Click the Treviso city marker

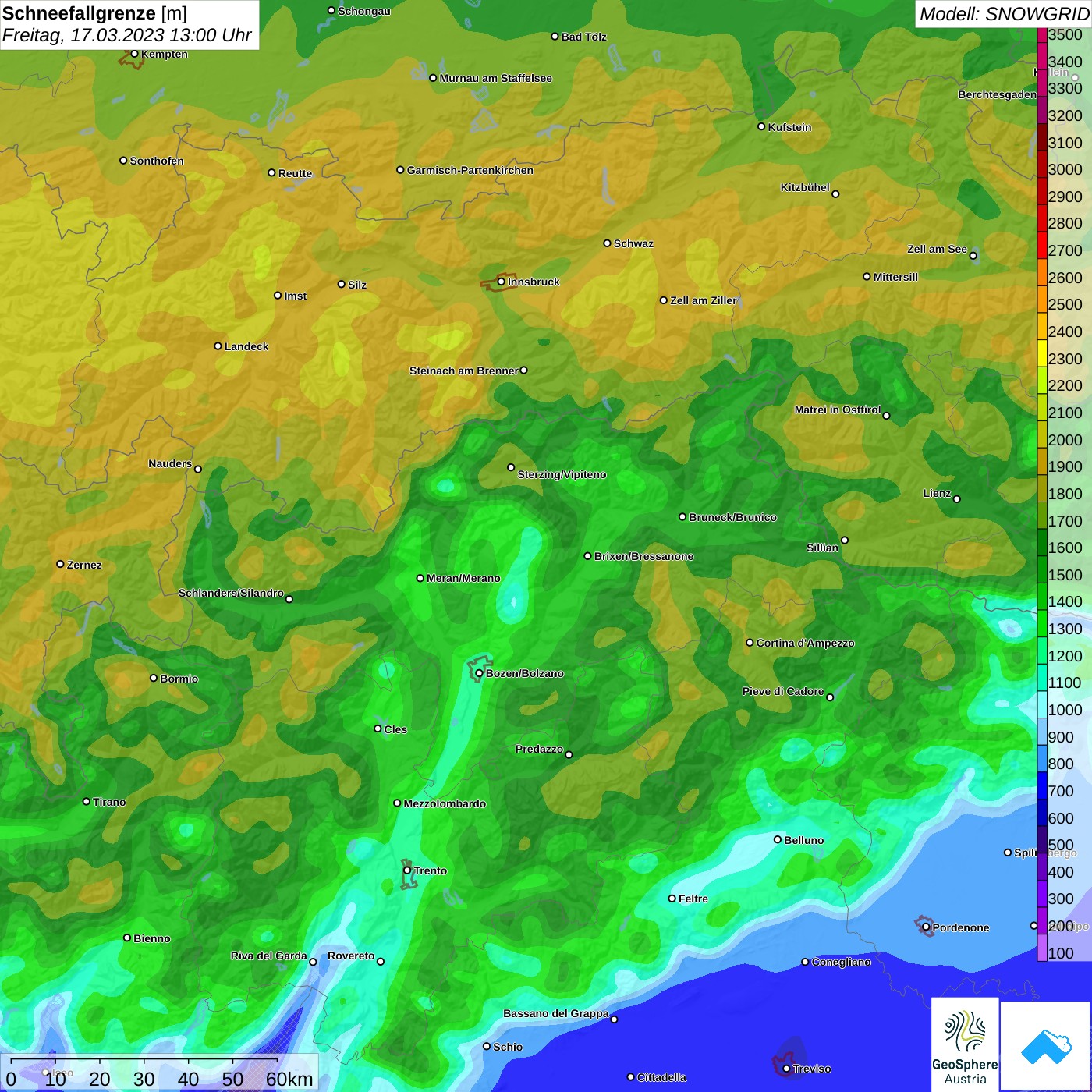786,1069
